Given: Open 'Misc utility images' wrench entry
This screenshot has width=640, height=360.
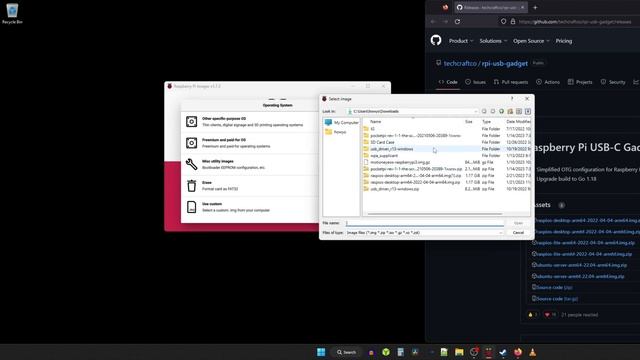Looking at the screenshot, I should (x=250, y=164).
